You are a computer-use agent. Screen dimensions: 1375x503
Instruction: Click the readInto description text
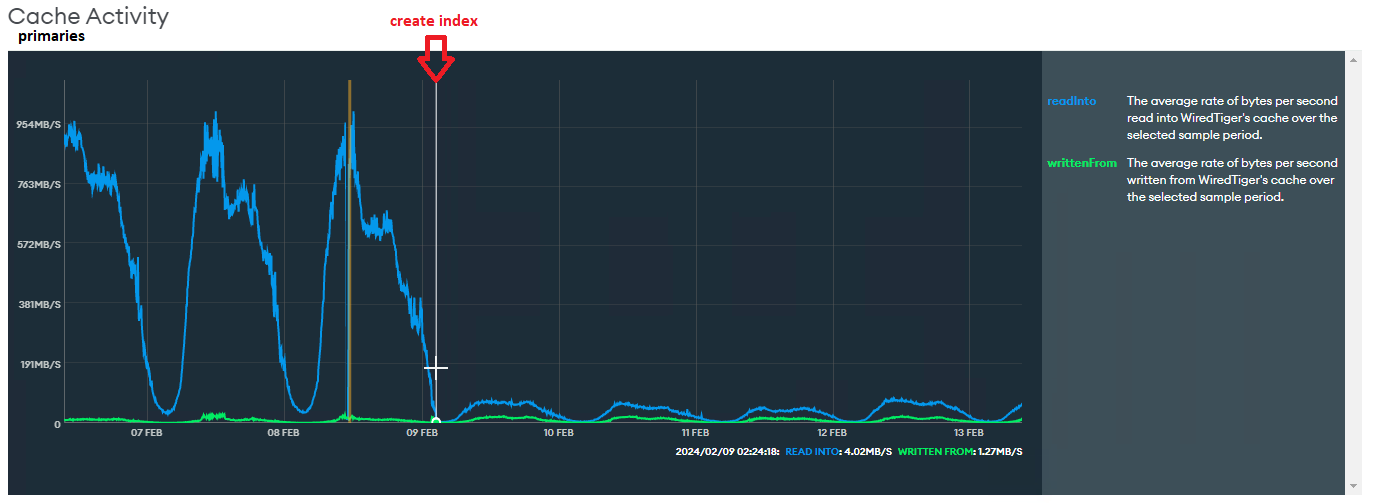[1232, 117]
